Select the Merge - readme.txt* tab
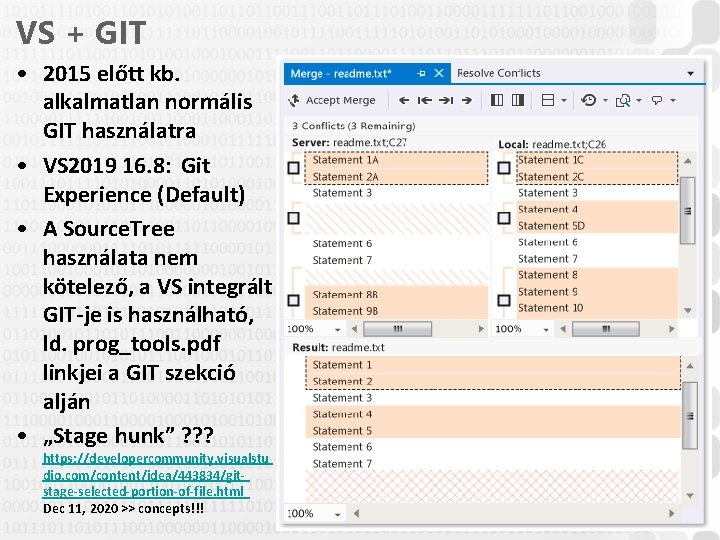This screenshot has width=720, height=540. 367,73
